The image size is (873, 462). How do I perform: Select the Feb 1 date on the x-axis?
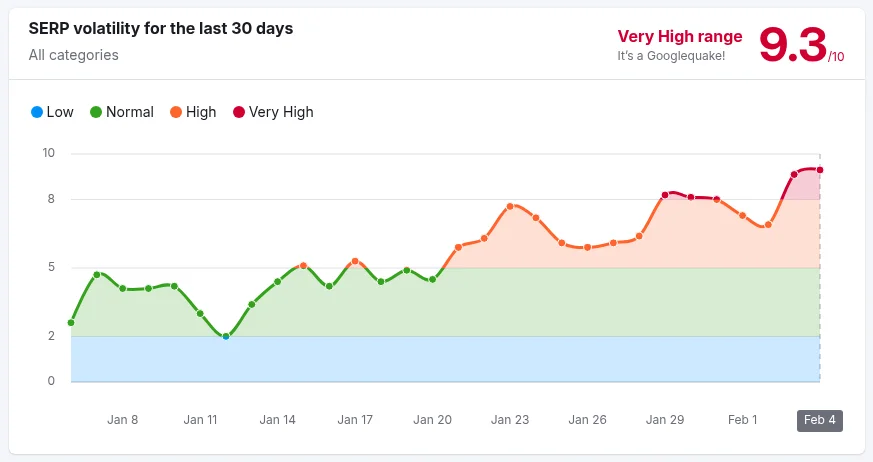(x=741, y=420)
